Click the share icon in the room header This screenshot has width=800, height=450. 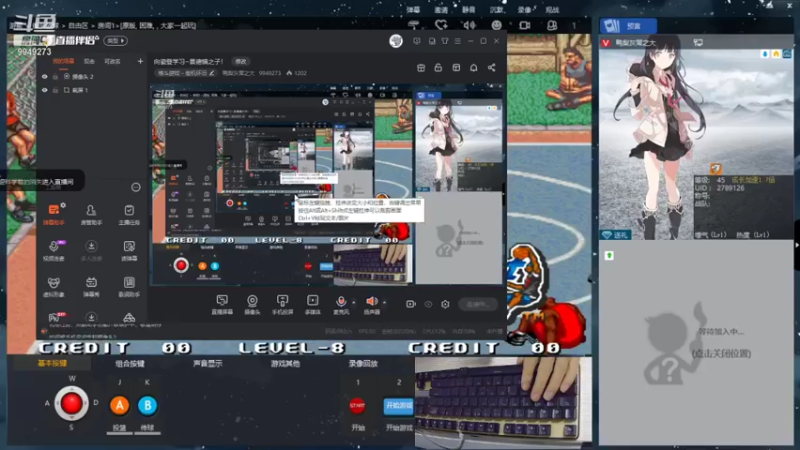(x=491, y=67)
